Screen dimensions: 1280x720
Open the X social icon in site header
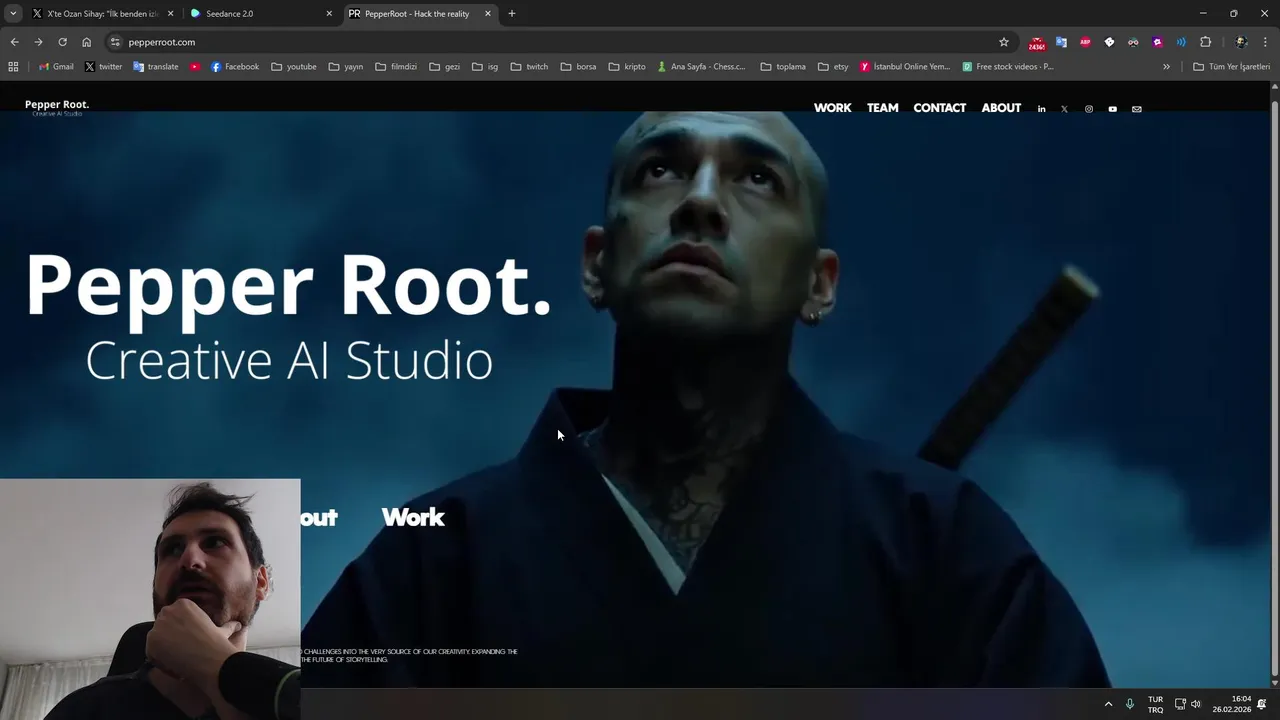point(1064,109)
